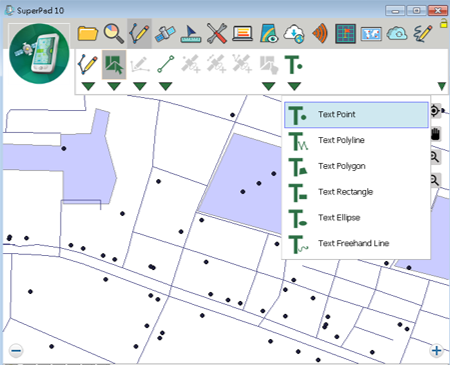The height and width of the screenshot is (365, 450).
Task: Select the green line segment tool
Action: point(165,64)
